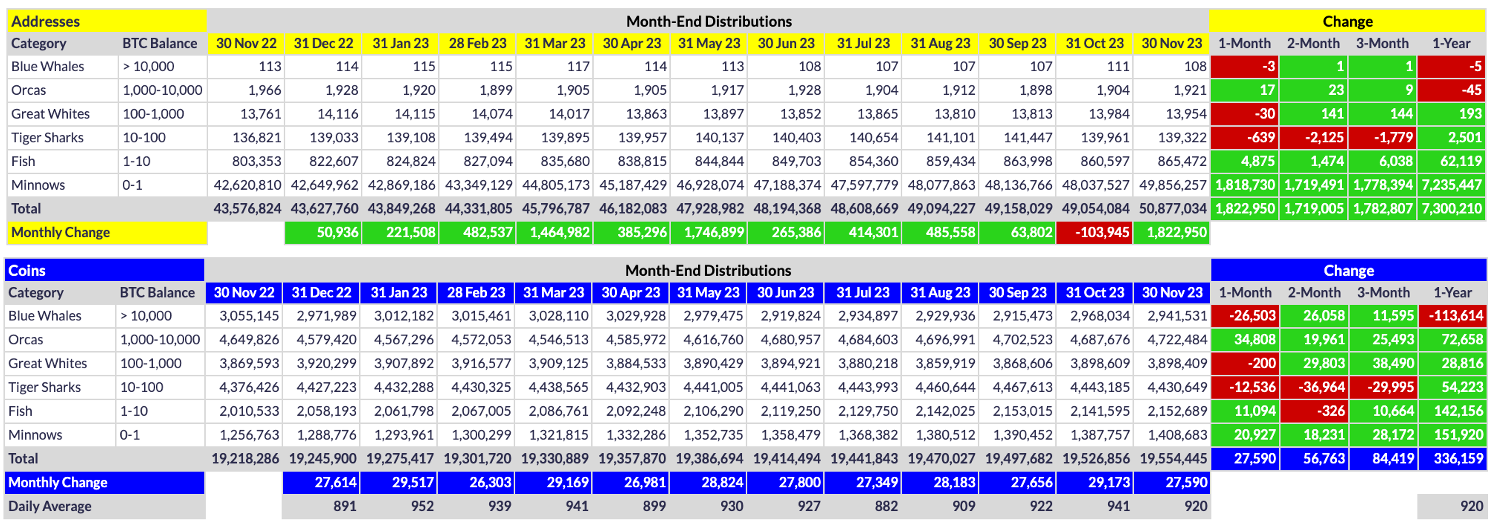This screenshot has width=1496, height=526.
Task: Select the 7,235,447 Minnows 1-Year cell
Action: (x=1452, y=185)
